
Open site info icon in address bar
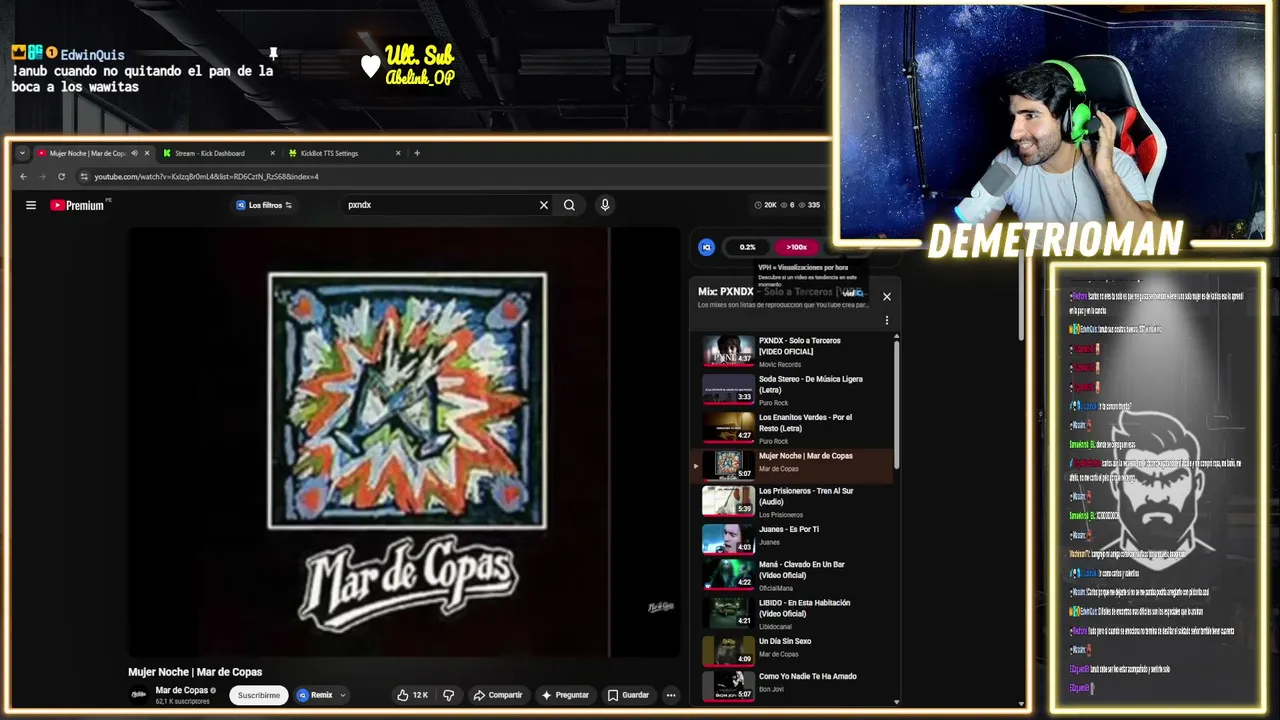84,176
